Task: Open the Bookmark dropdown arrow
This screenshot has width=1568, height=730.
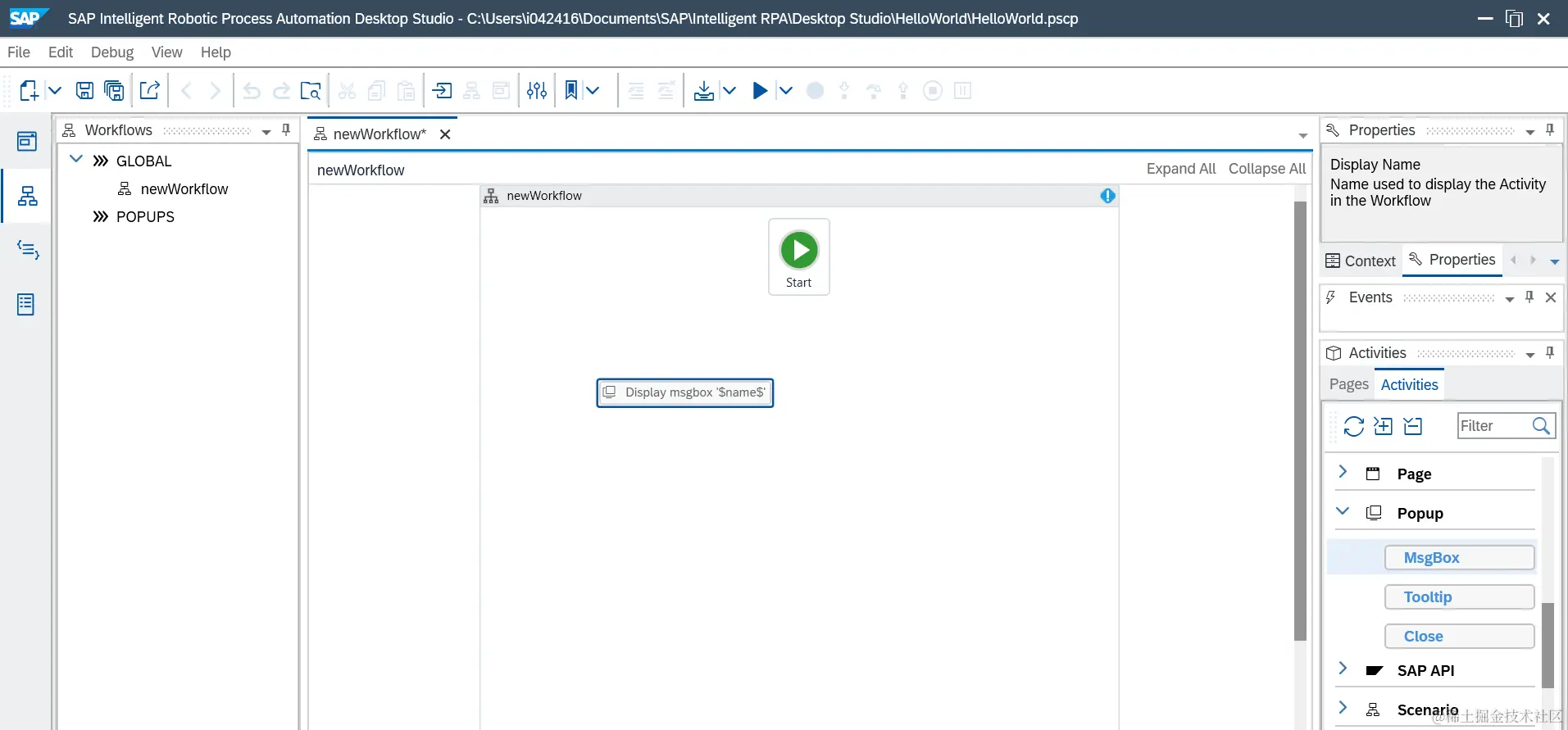Action: (593, 90)
